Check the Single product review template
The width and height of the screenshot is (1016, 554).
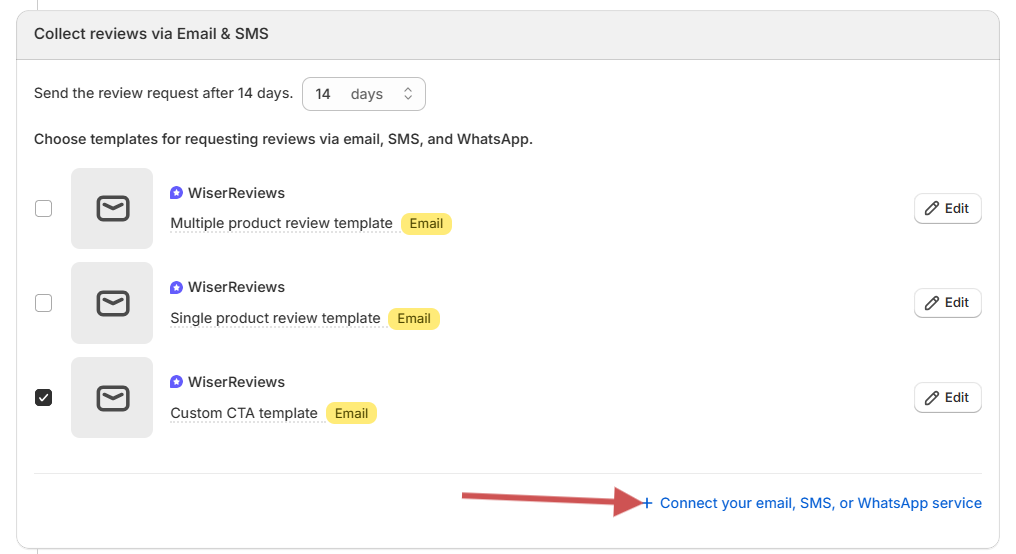click(x=44, y=303)
